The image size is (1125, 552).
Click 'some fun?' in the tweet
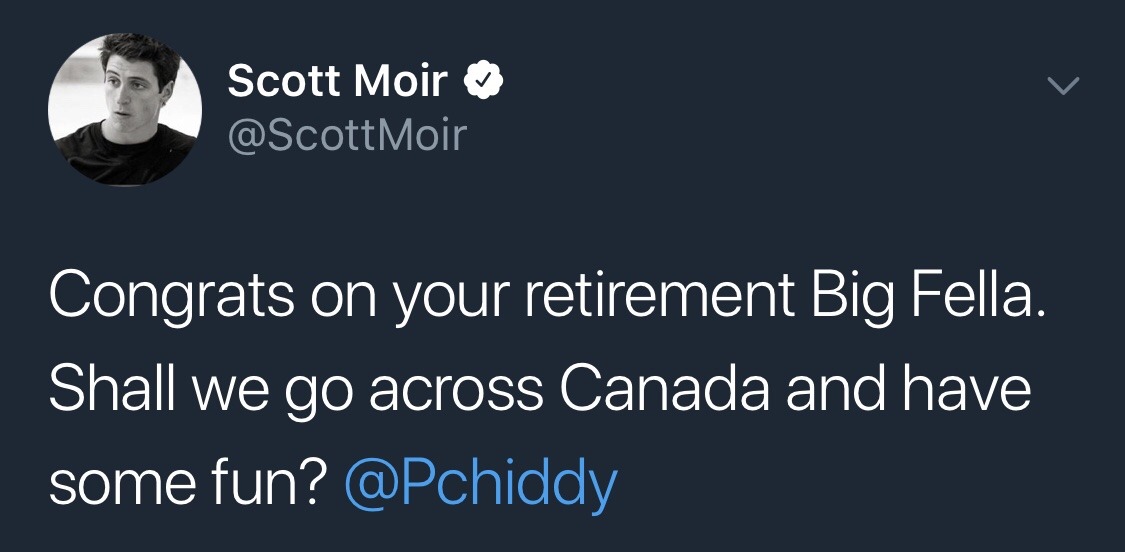point(187,483)
